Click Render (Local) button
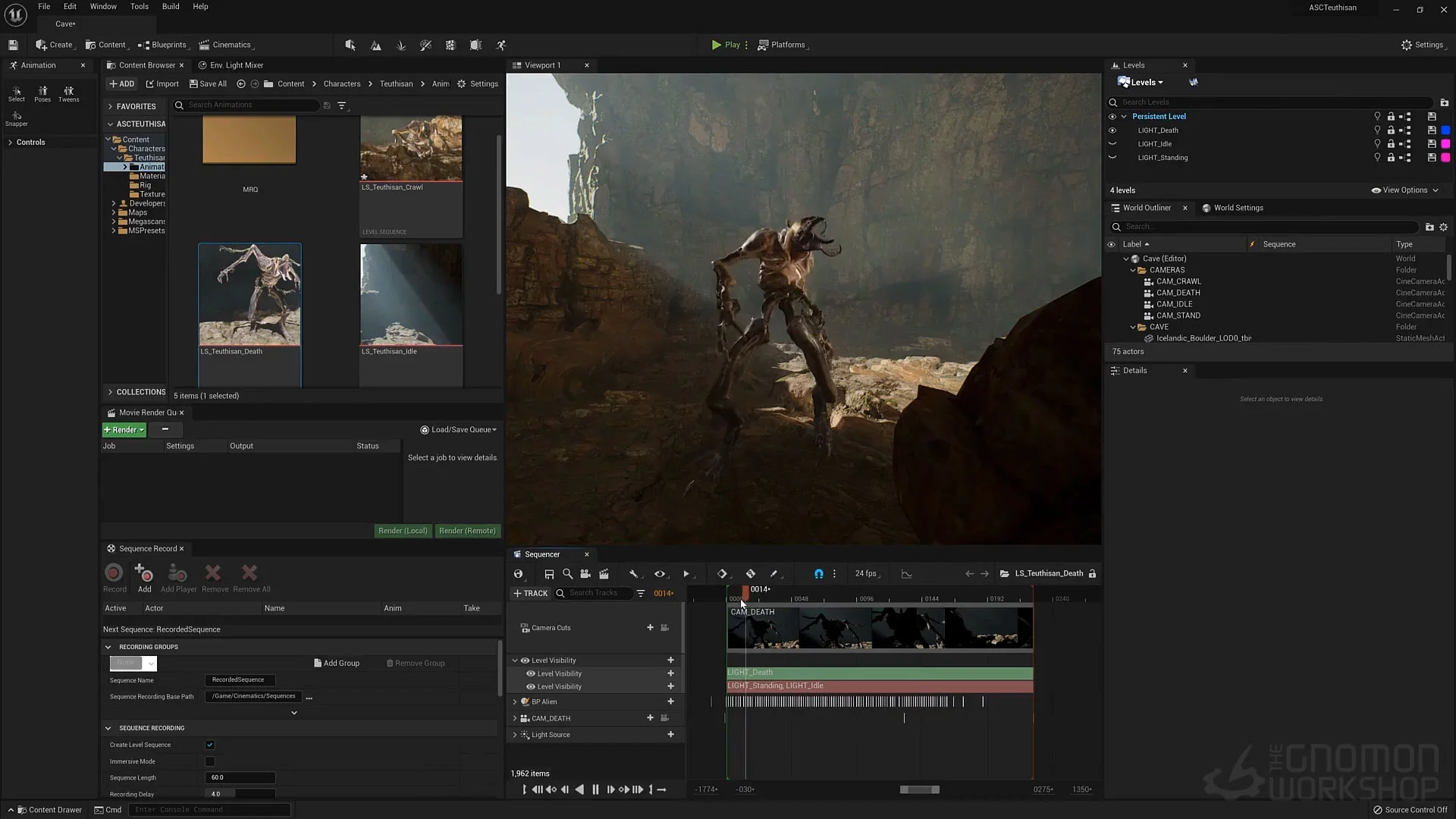 click(403, 531)
